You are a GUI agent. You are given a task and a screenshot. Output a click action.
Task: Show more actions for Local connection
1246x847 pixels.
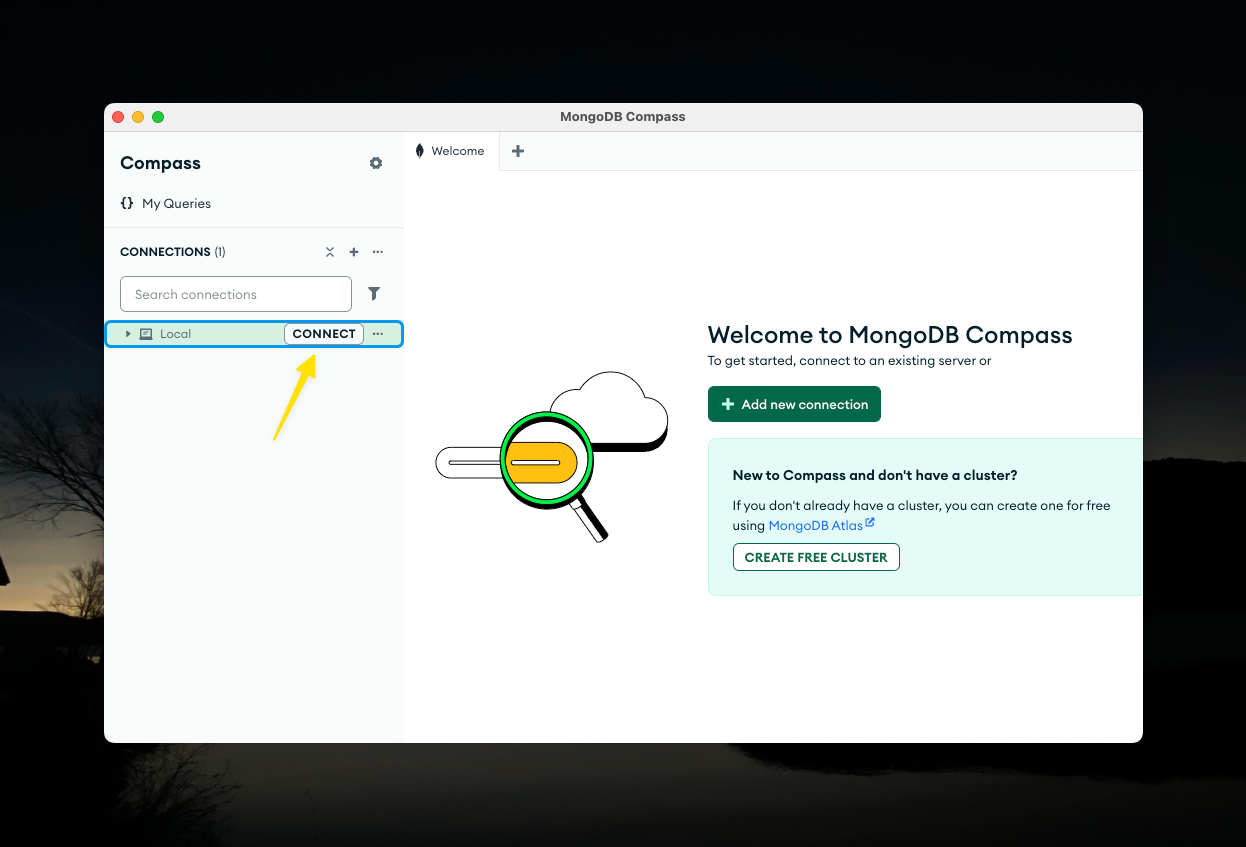[378, 334]
